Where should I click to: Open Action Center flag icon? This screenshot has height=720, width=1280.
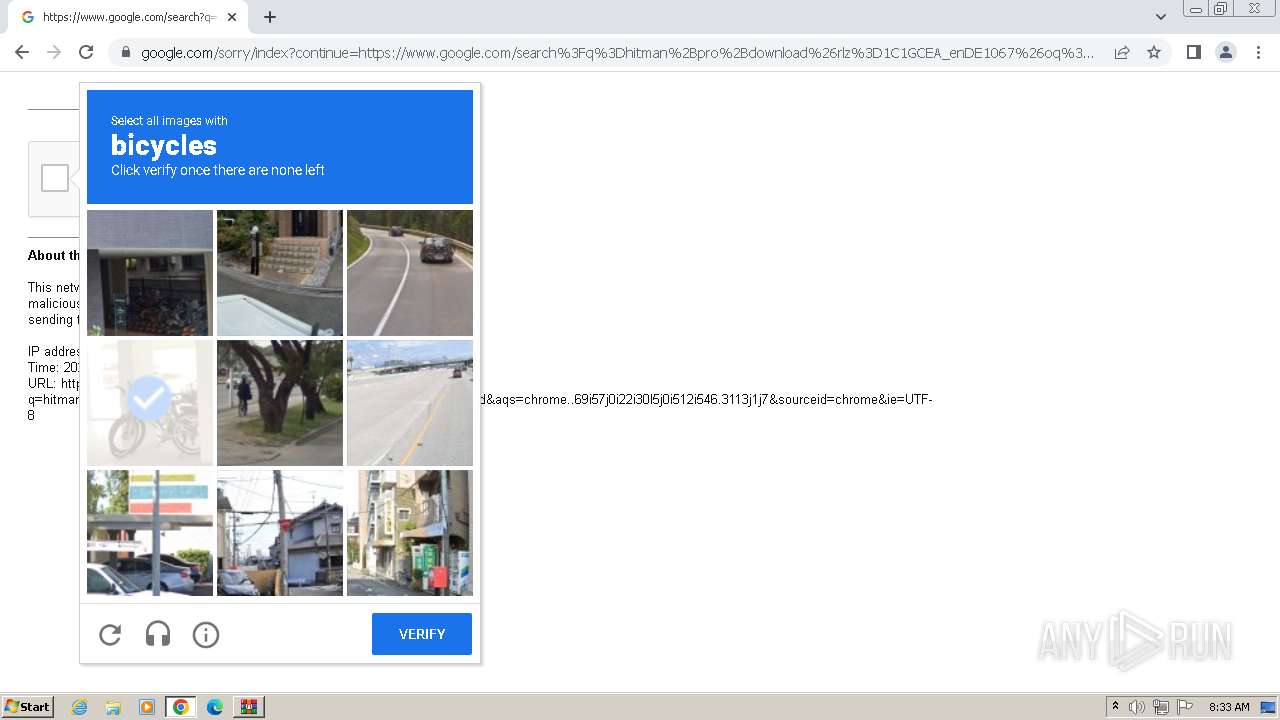[x=1185, y=707]
